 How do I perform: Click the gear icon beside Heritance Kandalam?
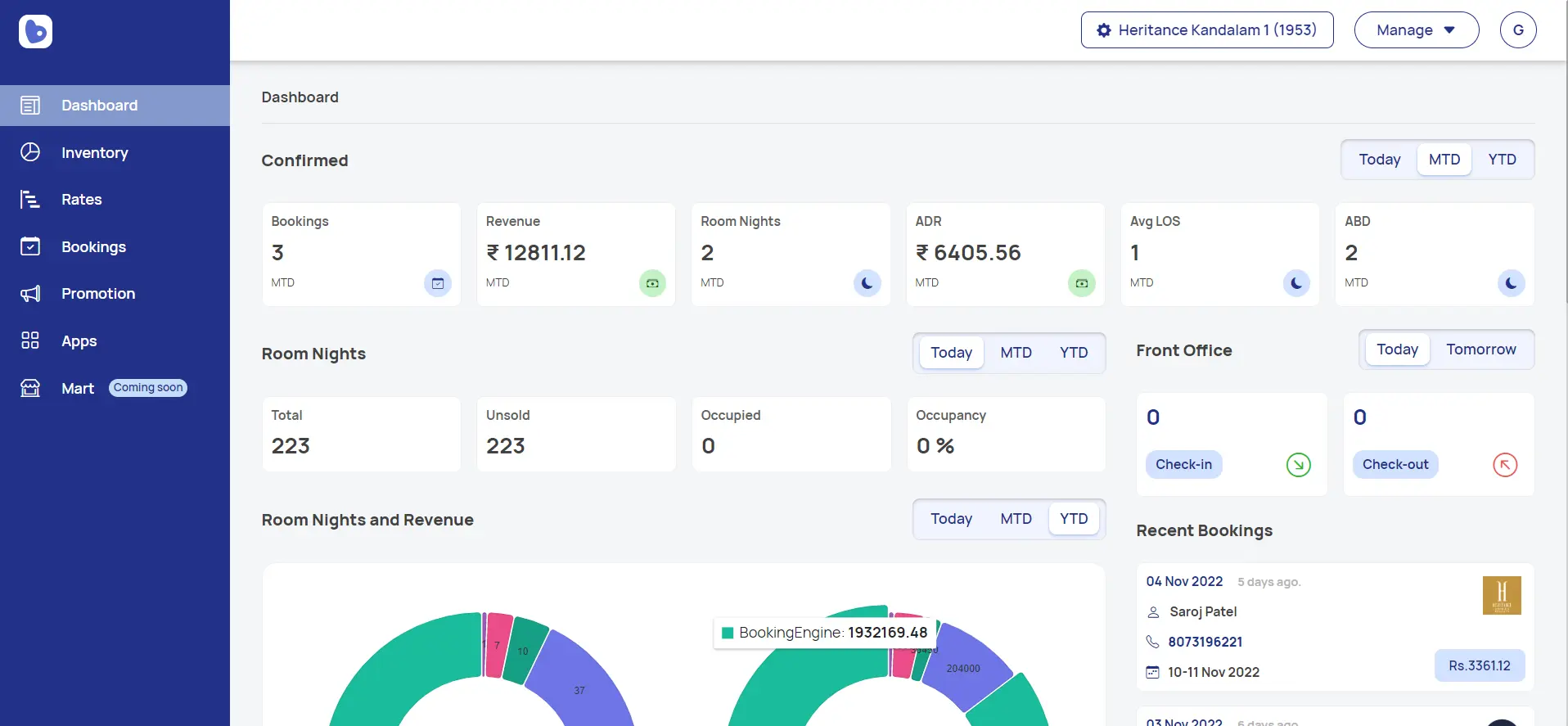click(1104, 30)
